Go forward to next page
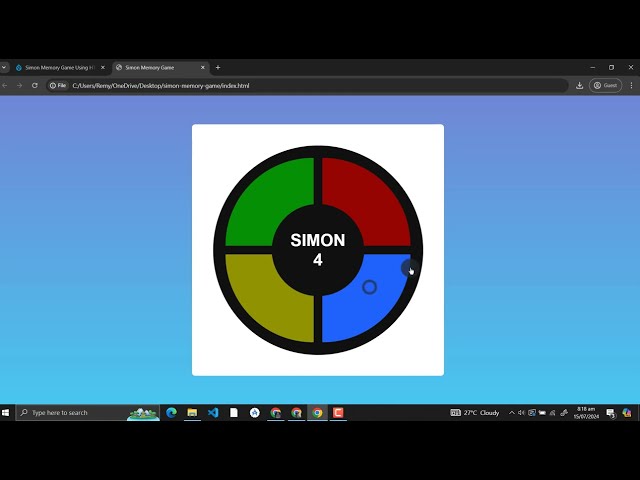 click(20, 86)
